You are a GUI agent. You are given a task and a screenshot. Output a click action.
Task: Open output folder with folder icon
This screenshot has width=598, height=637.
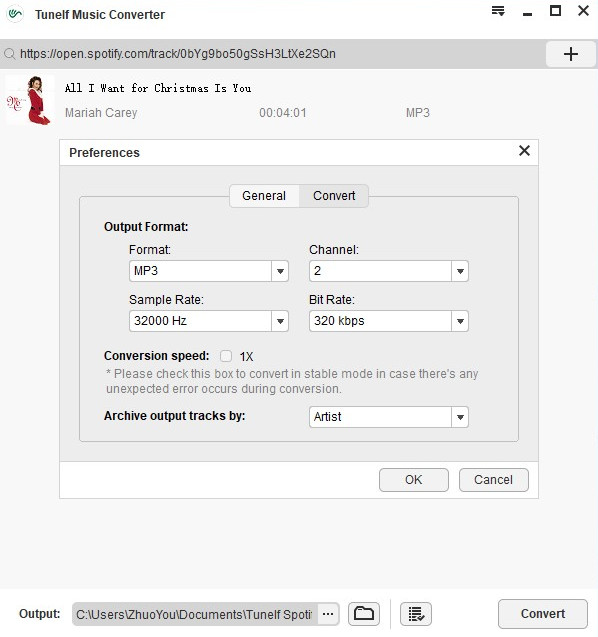pos(364,613)
